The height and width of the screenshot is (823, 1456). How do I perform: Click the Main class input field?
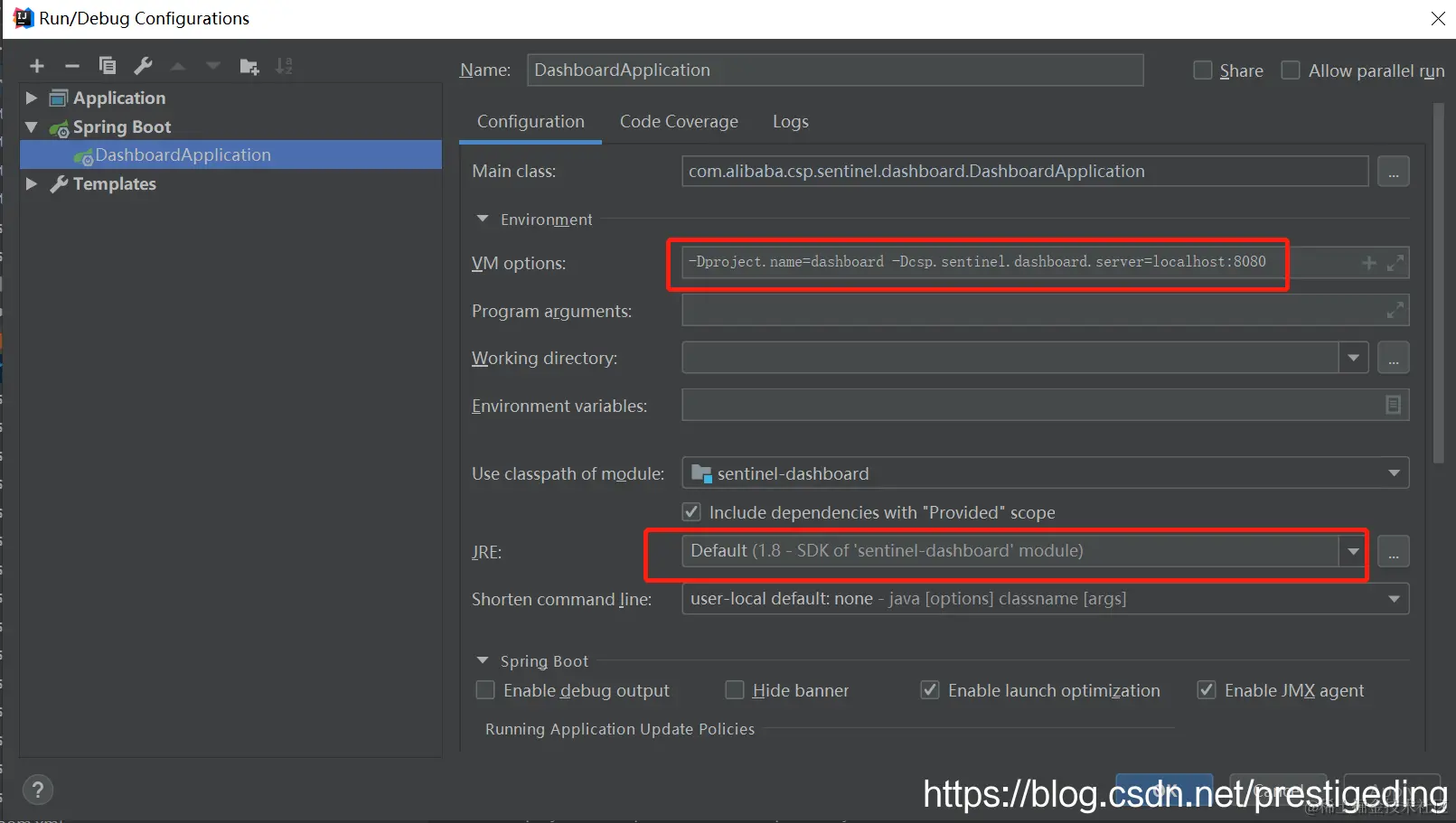tap(1025, 172)
